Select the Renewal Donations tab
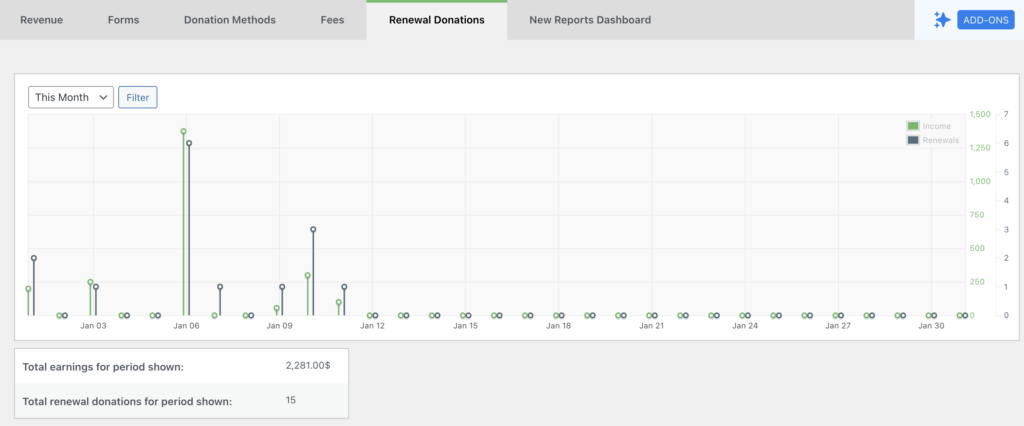The width and height of the screenshot is (1024, 426). pos(436,20)
